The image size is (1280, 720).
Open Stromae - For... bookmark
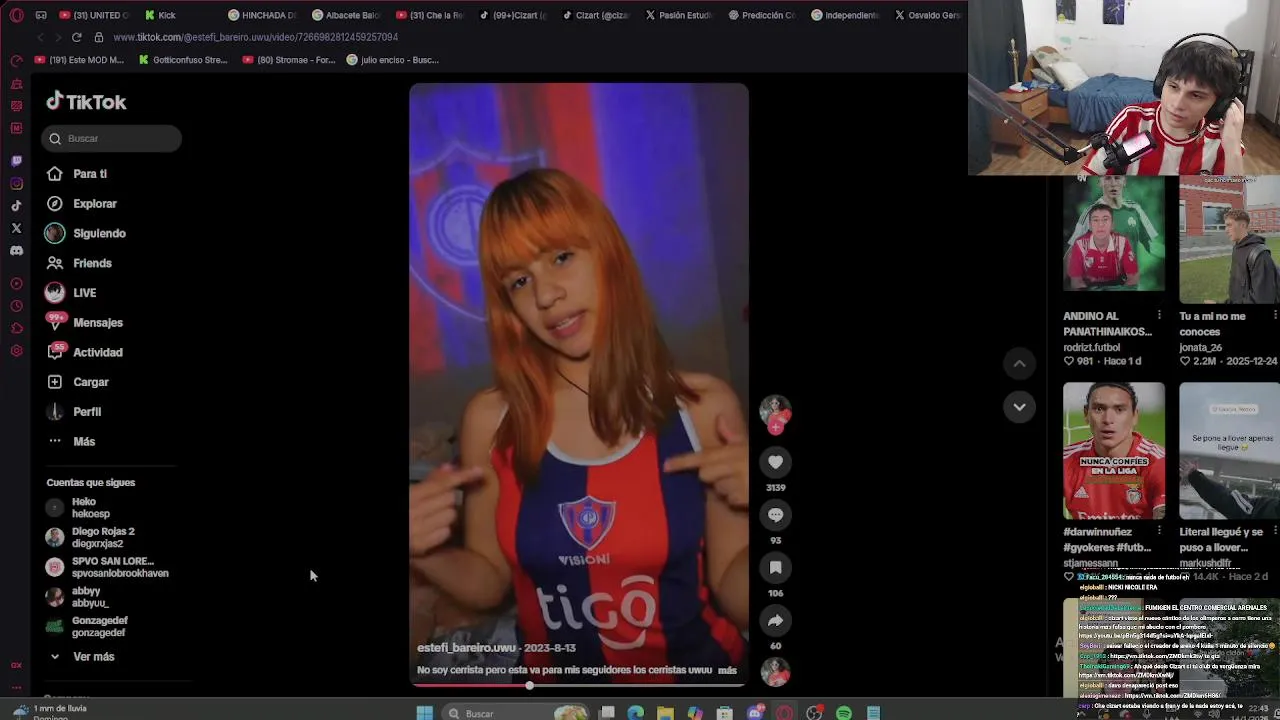[x=288, y=60]
